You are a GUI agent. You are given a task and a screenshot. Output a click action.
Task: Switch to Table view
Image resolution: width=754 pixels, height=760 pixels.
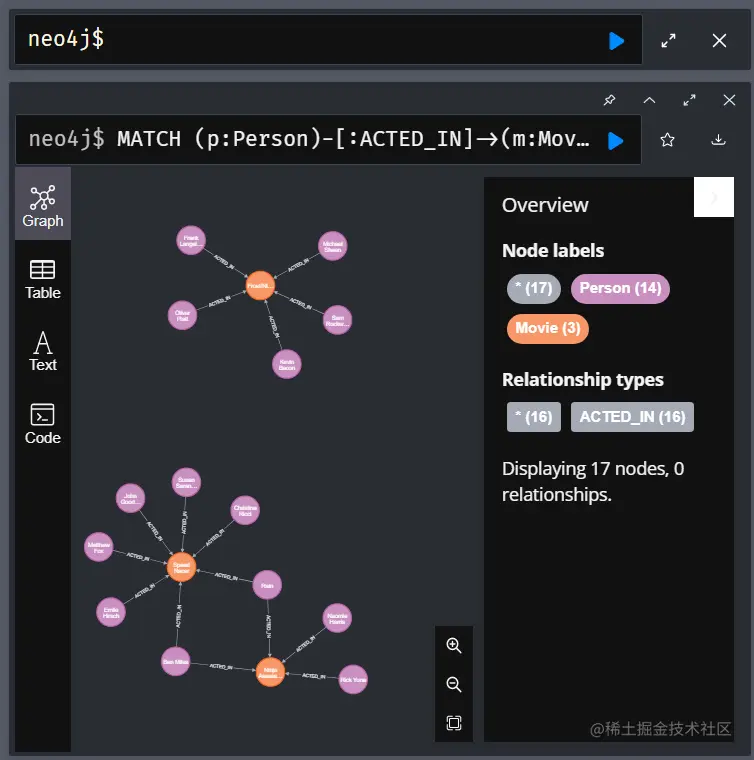click(x=43, y=280)
